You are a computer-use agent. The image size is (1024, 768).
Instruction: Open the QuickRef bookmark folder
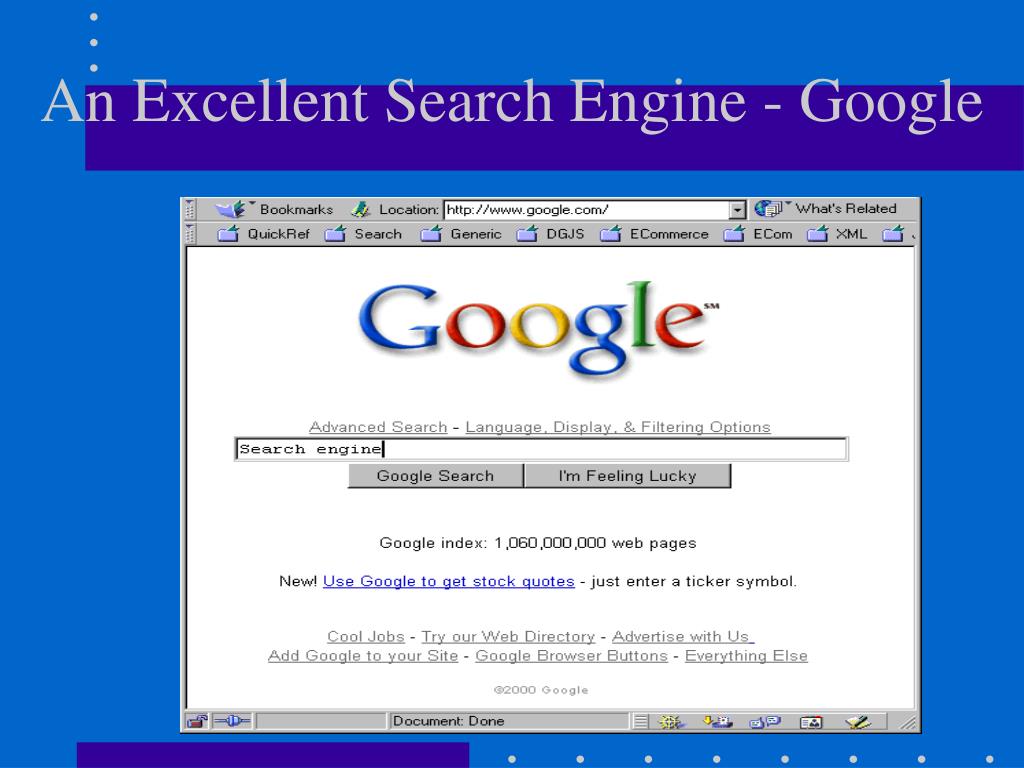pyautogui.click(x=264, y=234)
